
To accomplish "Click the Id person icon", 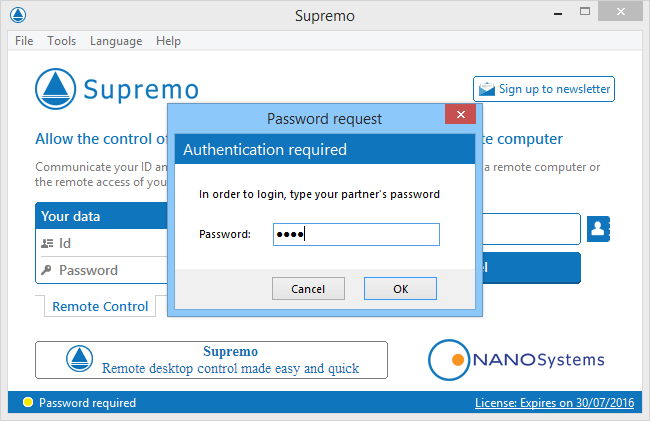I will coord(46,243).
